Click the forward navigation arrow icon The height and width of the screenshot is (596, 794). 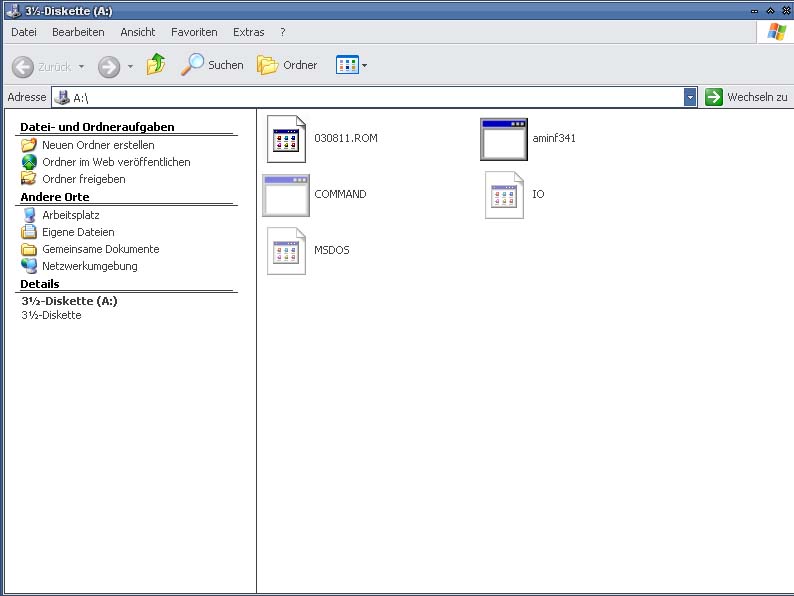pos(109,67)
